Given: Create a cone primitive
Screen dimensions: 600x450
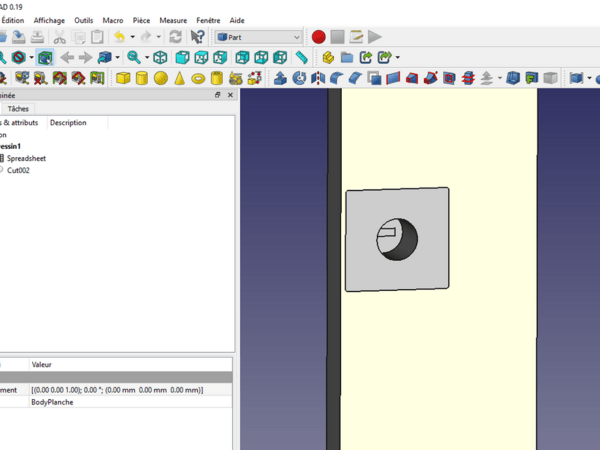Looking at the screenshot, I should click(x=180, y=78).
